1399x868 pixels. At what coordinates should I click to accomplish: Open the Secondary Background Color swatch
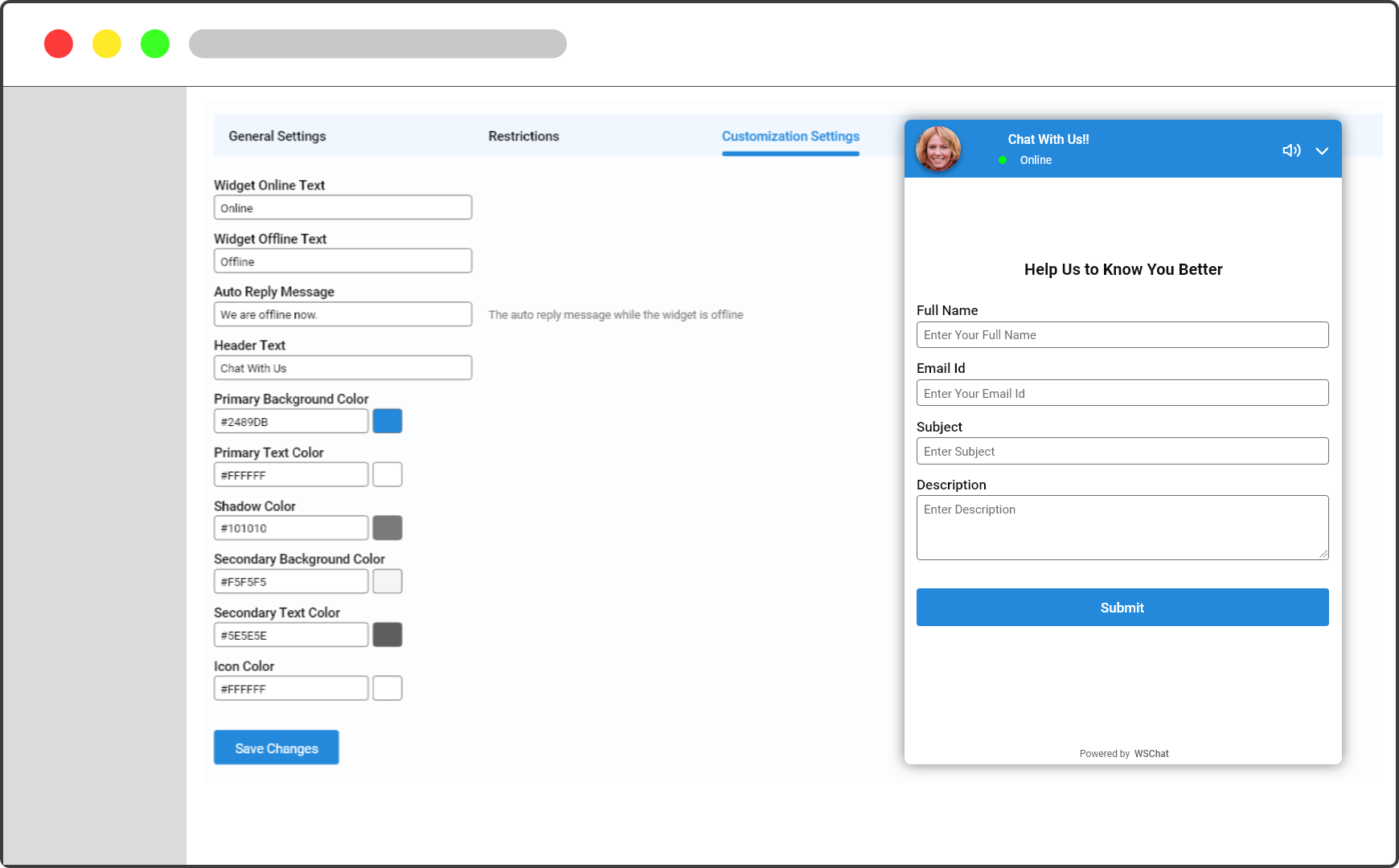click(x=388, y=582)
